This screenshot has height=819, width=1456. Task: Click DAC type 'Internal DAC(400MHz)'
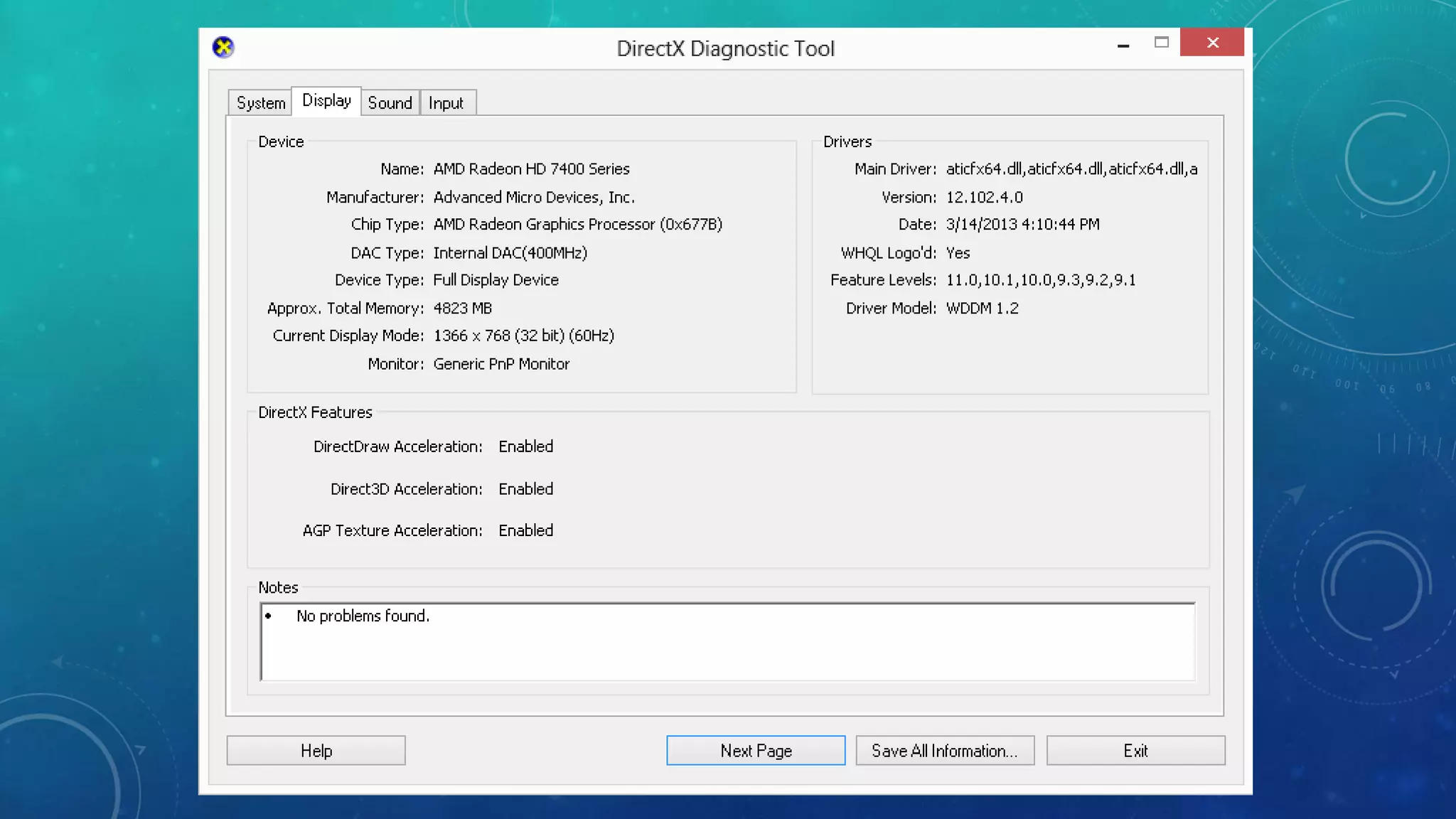510,253
